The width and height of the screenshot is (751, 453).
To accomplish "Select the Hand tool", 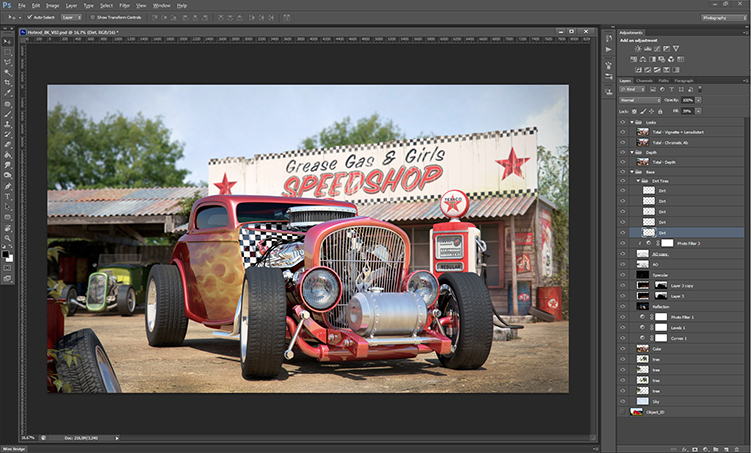I will coord(7,228).
